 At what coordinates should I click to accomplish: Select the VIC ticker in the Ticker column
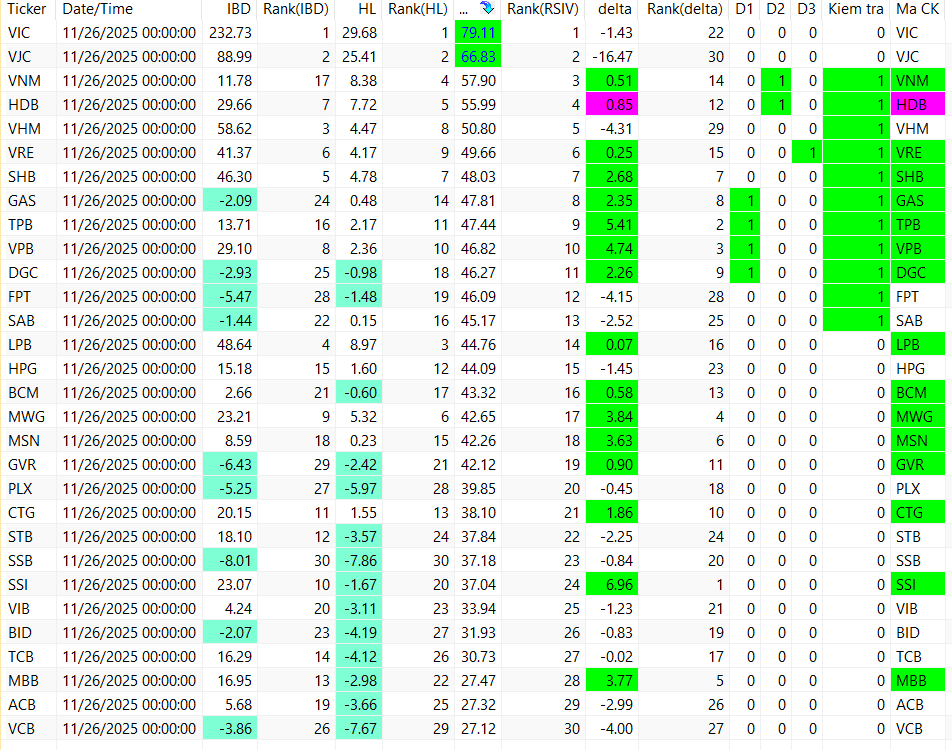coord(19,33)
